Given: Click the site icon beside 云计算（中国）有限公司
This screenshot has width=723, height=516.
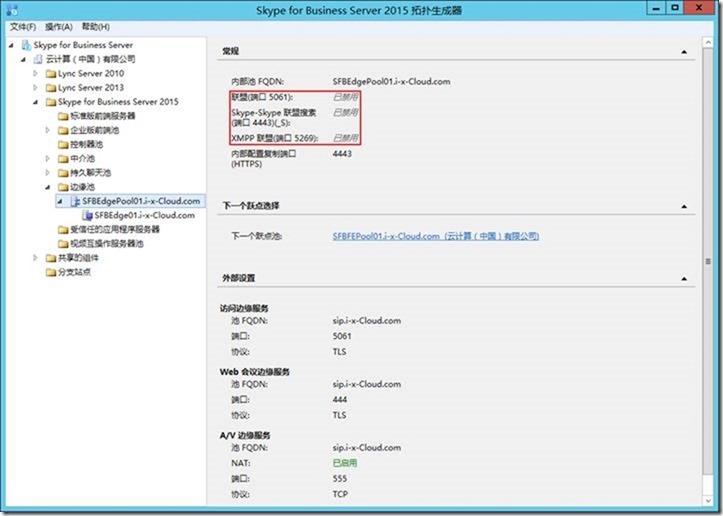Looking at the screenshot, I should 38,59.
